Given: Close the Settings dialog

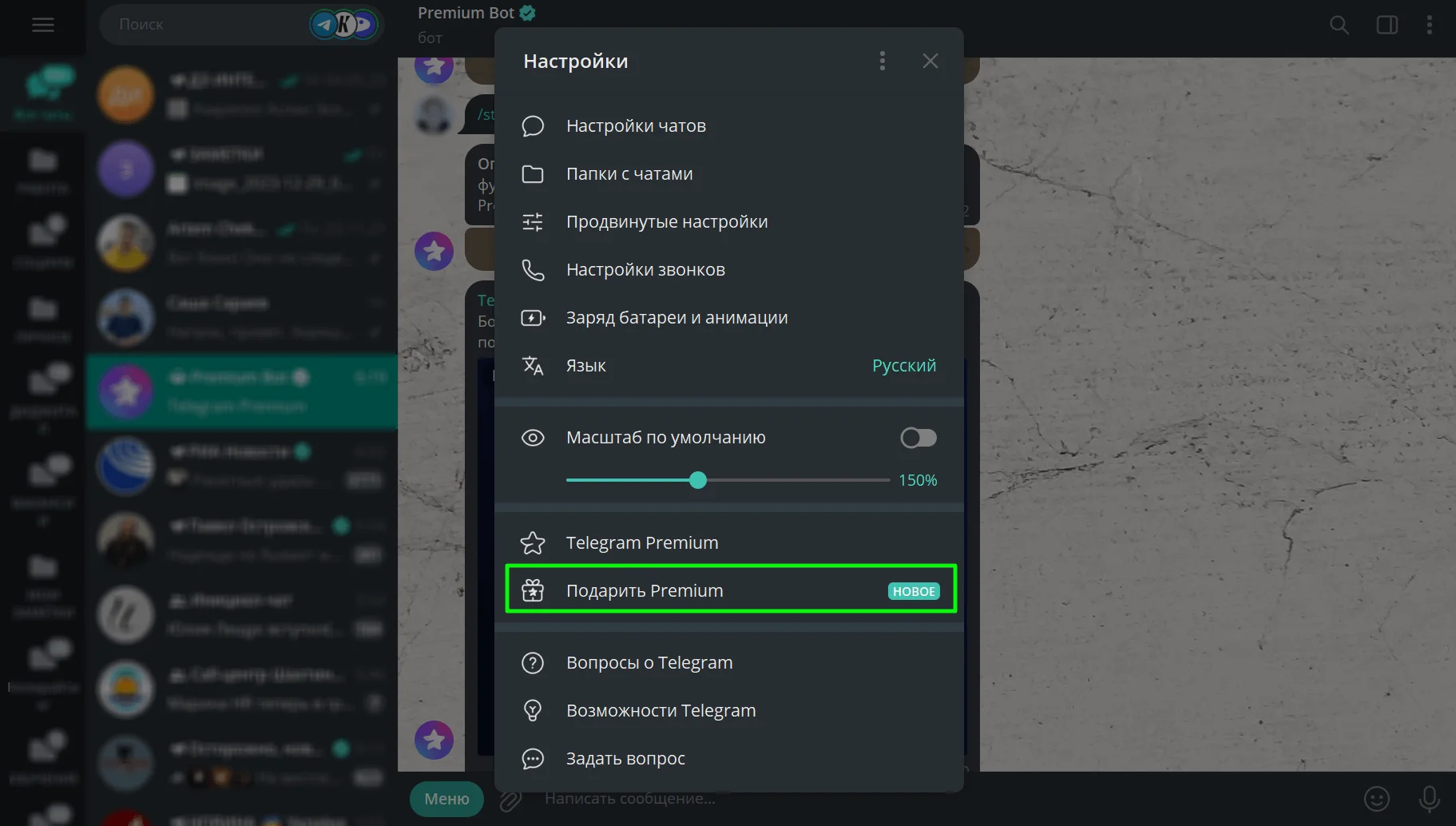Looking at the screenshot, I should (930, 62).
